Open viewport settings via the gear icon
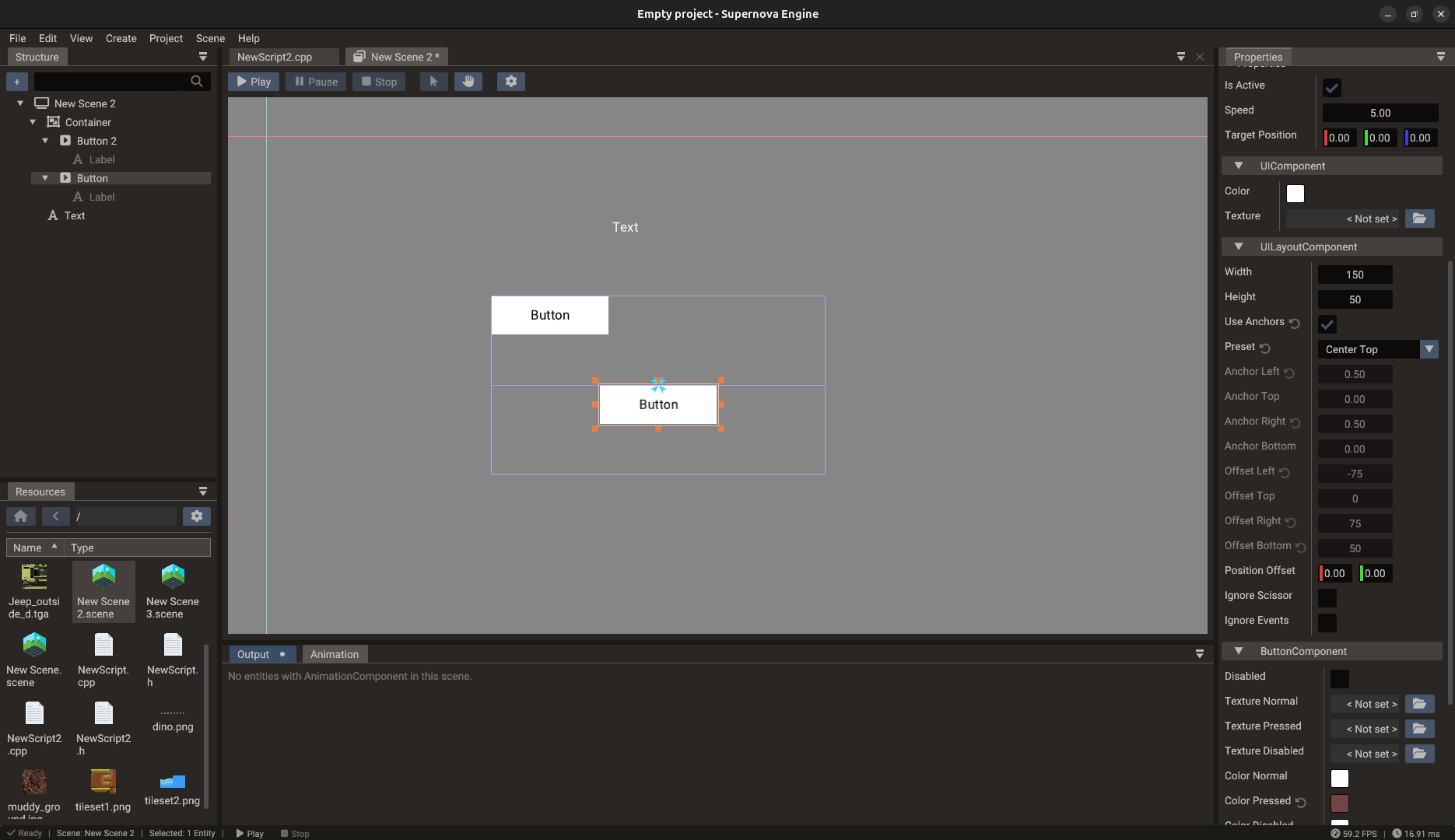1455x840 pixels. 510,81
